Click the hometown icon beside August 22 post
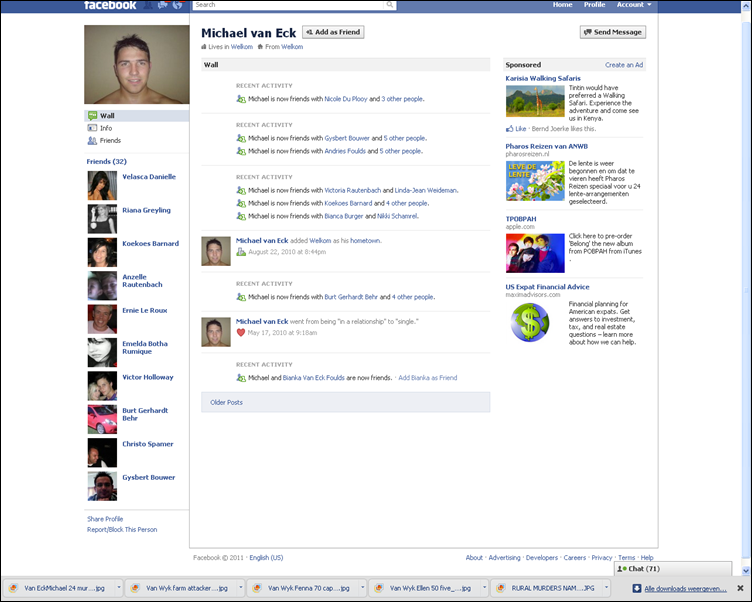The width and height of the screenshot is (752, 602). click(241, 252)
